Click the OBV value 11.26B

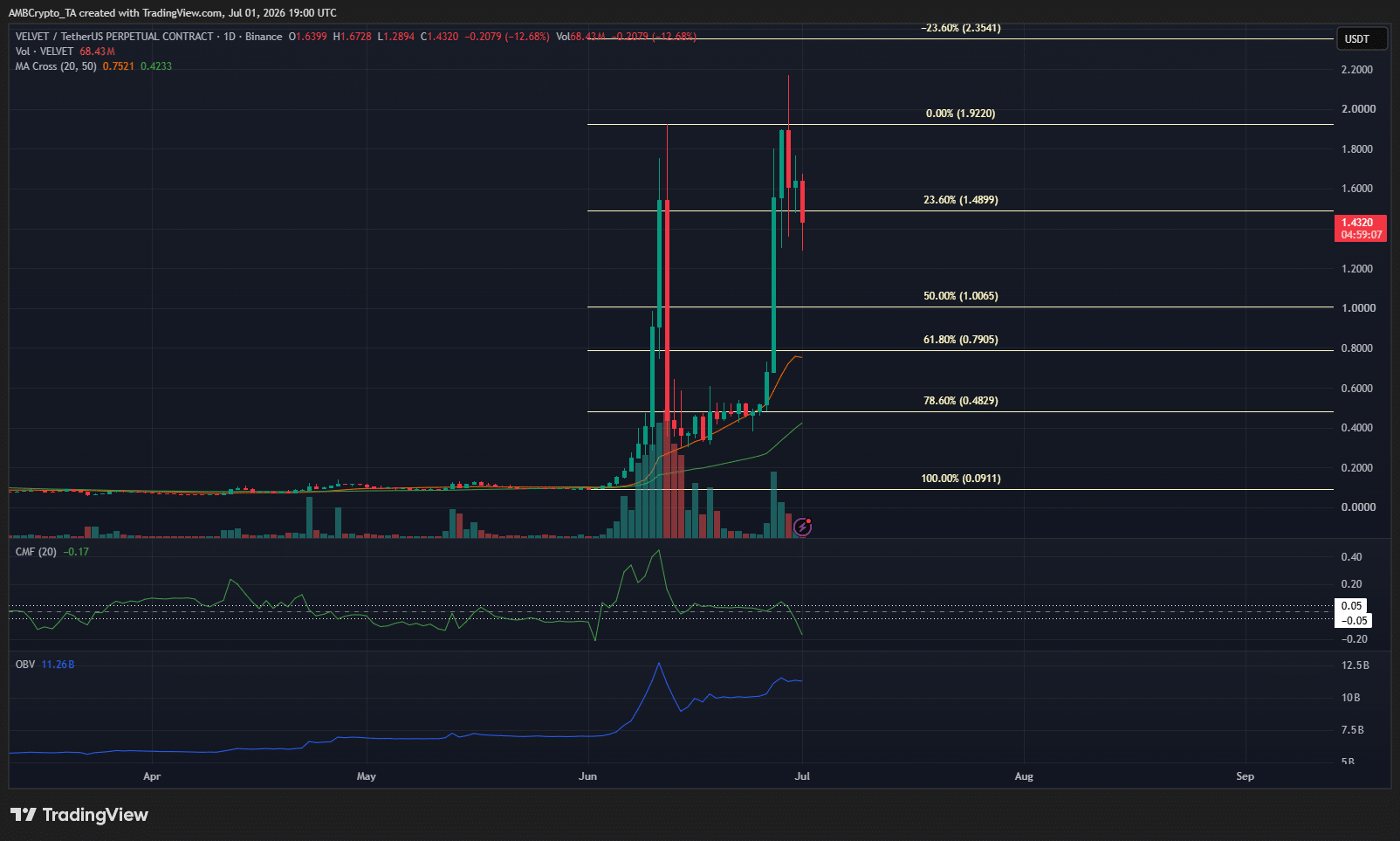pyautogui.click(x=58, y=665)
